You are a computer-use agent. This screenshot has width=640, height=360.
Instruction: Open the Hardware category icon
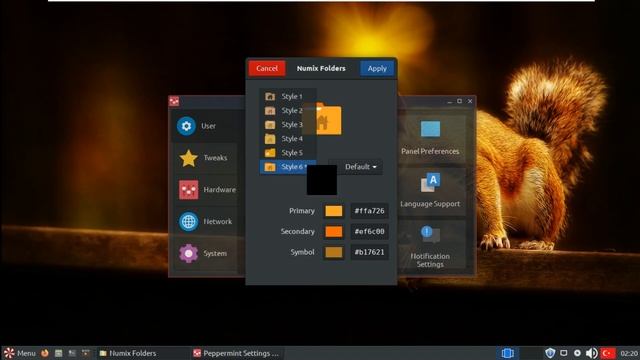coord(189,190)
